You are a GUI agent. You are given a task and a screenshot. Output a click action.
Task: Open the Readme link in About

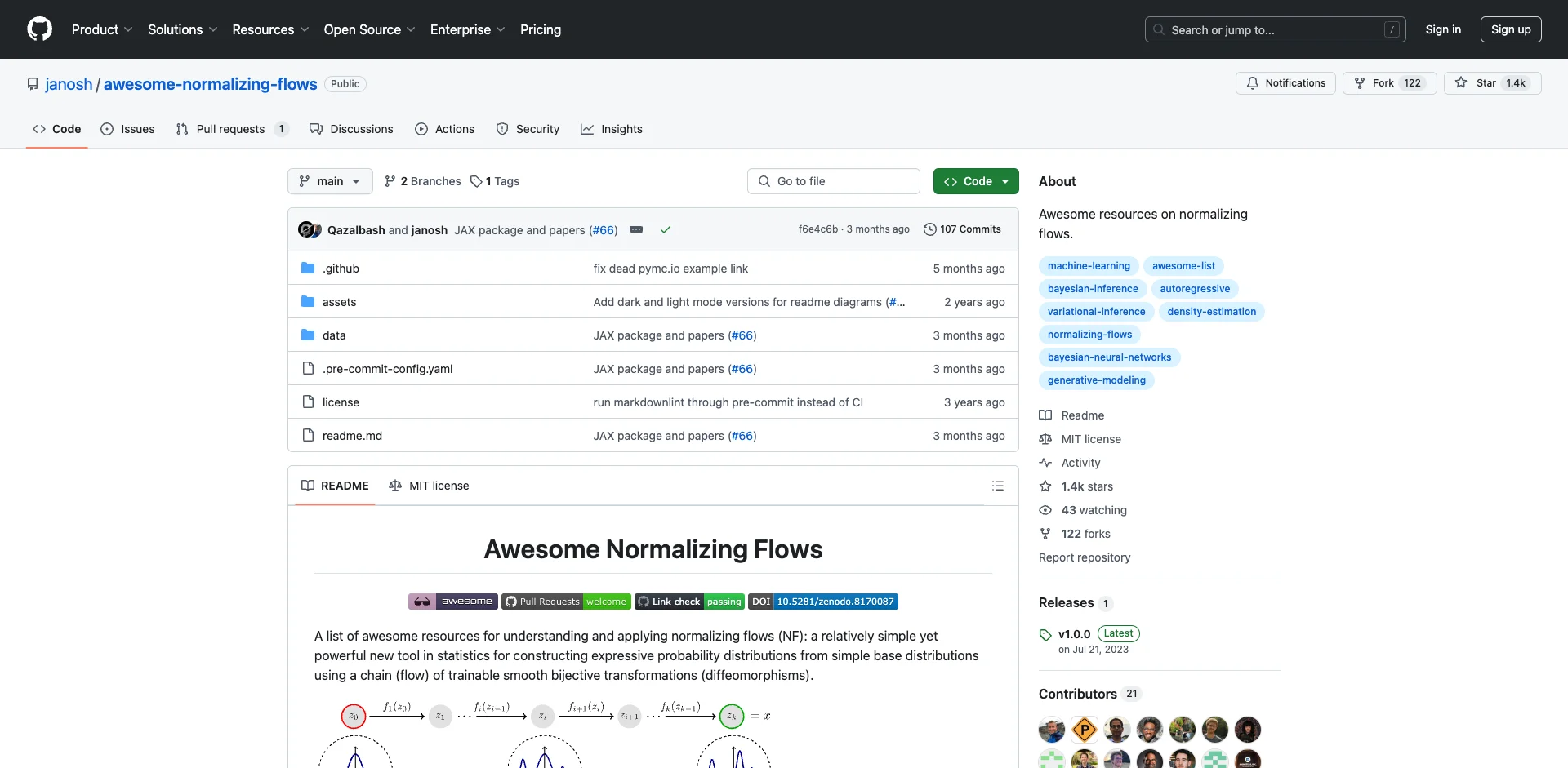coord(1072,415)
